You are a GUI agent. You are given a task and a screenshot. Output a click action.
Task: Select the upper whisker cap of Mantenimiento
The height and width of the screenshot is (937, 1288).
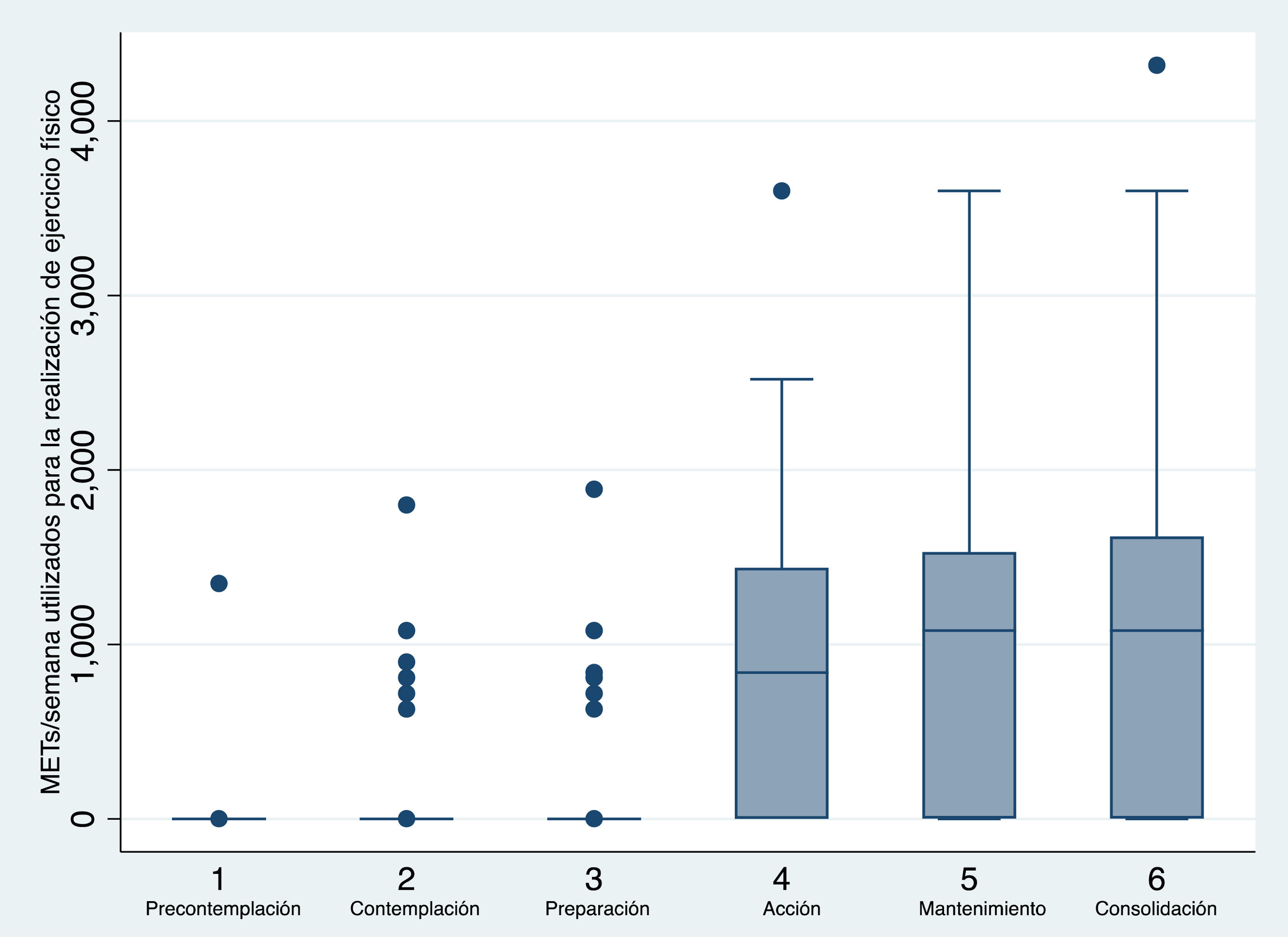coord(969,191)
